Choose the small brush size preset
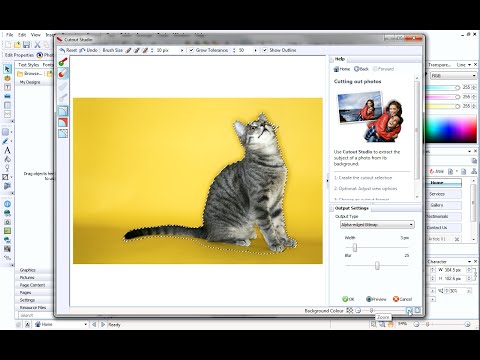480x360 pixels. (x=128, y=50)
